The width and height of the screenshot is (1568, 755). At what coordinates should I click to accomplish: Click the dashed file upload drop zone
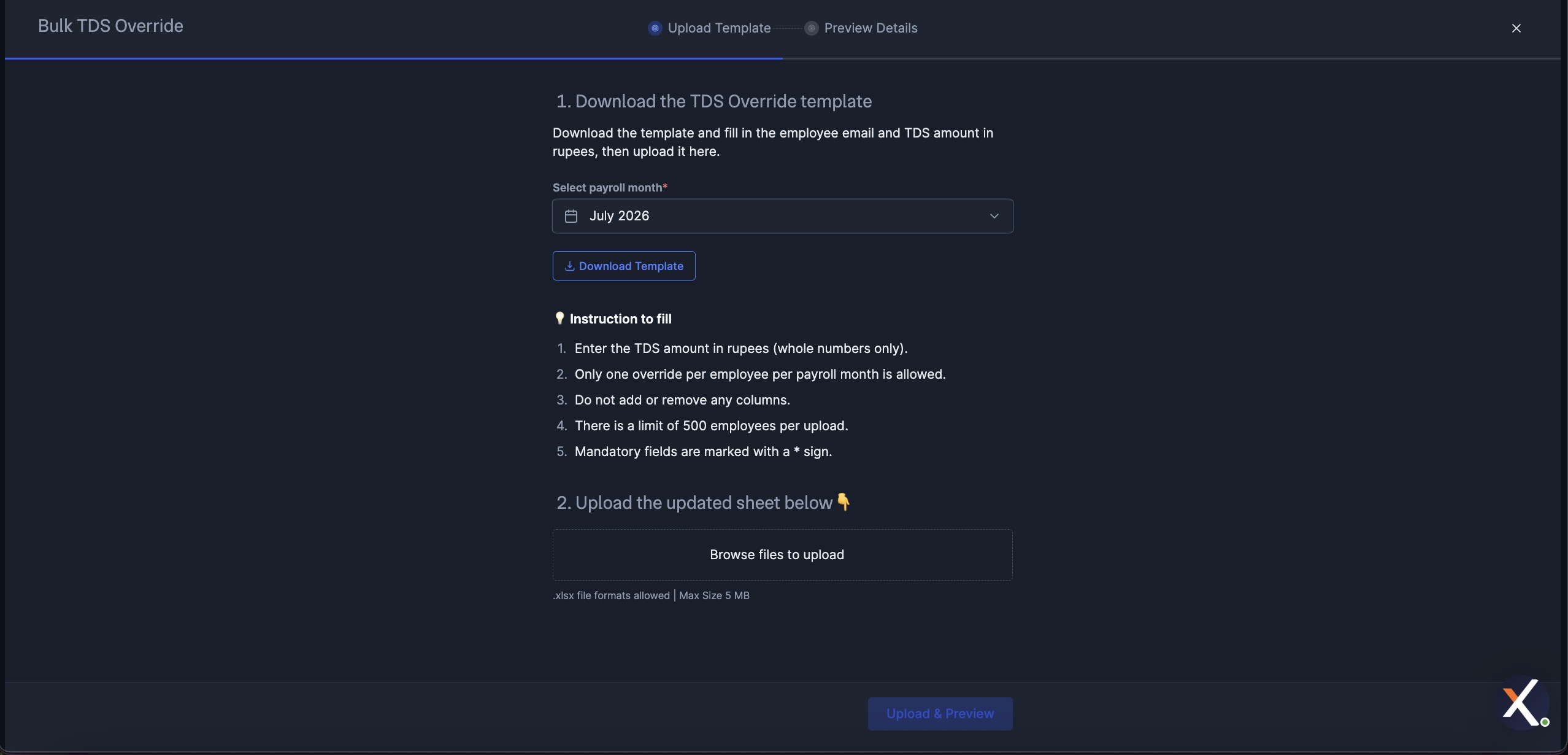(x=783, y=555)
